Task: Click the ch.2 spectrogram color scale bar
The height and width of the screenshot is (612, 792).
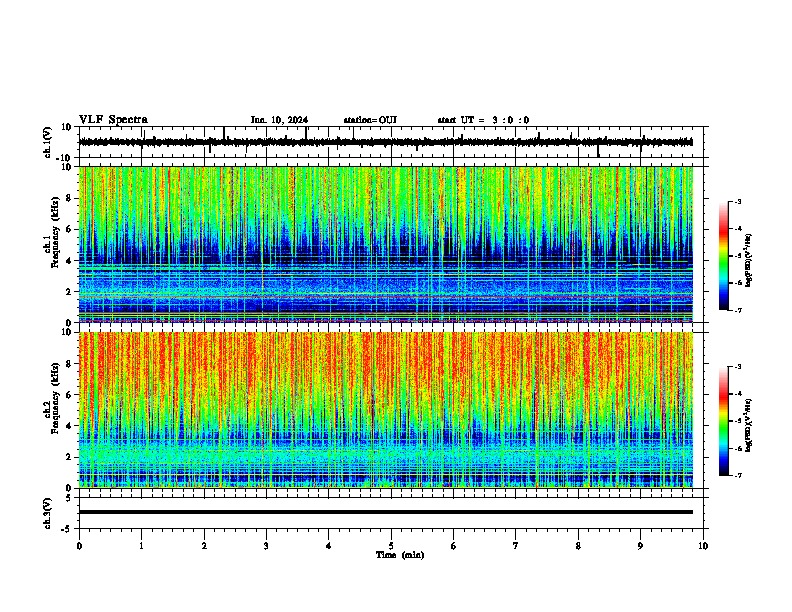Action: (724, 421)
